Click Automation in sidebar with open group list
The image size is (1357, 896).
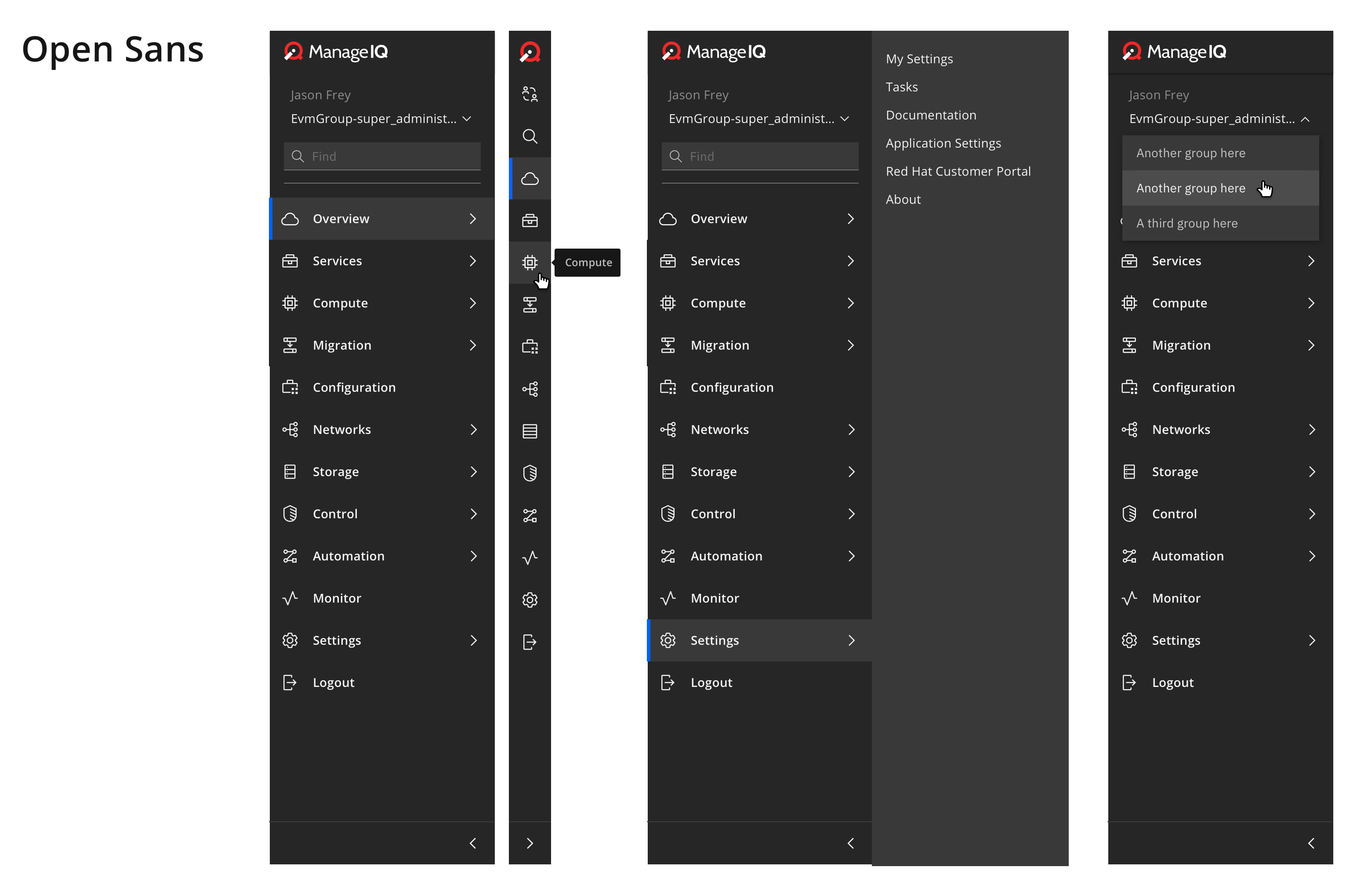click(1220, 556)
